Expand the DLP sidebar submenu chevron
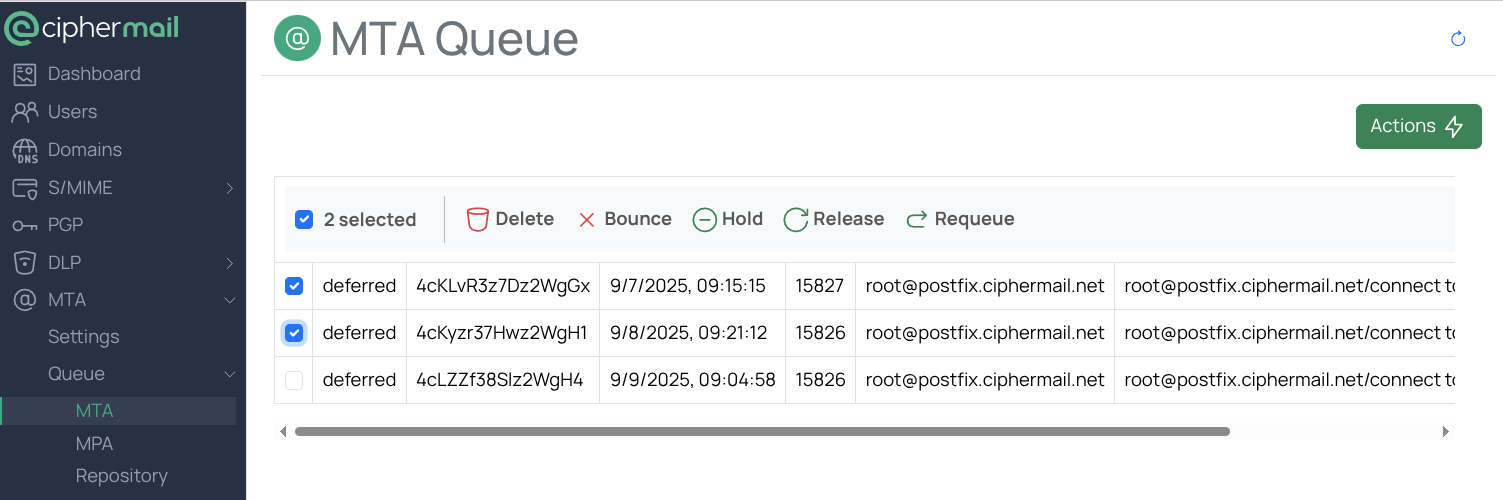 click(229, 263)
